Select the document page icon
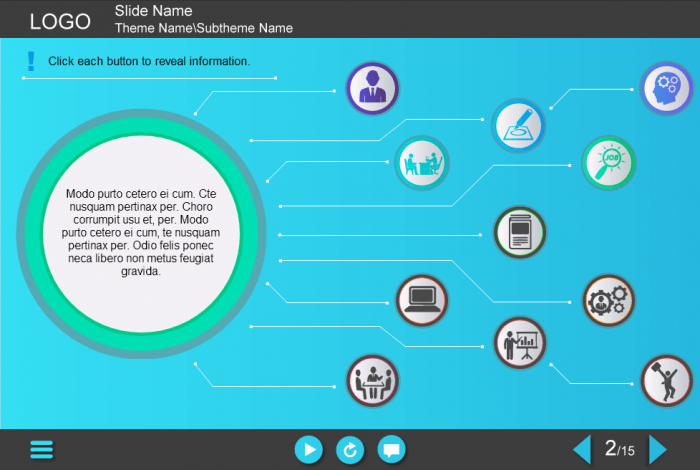Image resolution: width=700 pixels, height=470 pixels. [x=520, y=232]
